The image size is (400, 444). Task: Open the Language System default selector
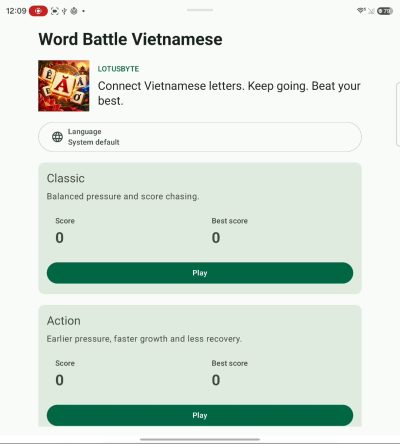coord(200,137)
